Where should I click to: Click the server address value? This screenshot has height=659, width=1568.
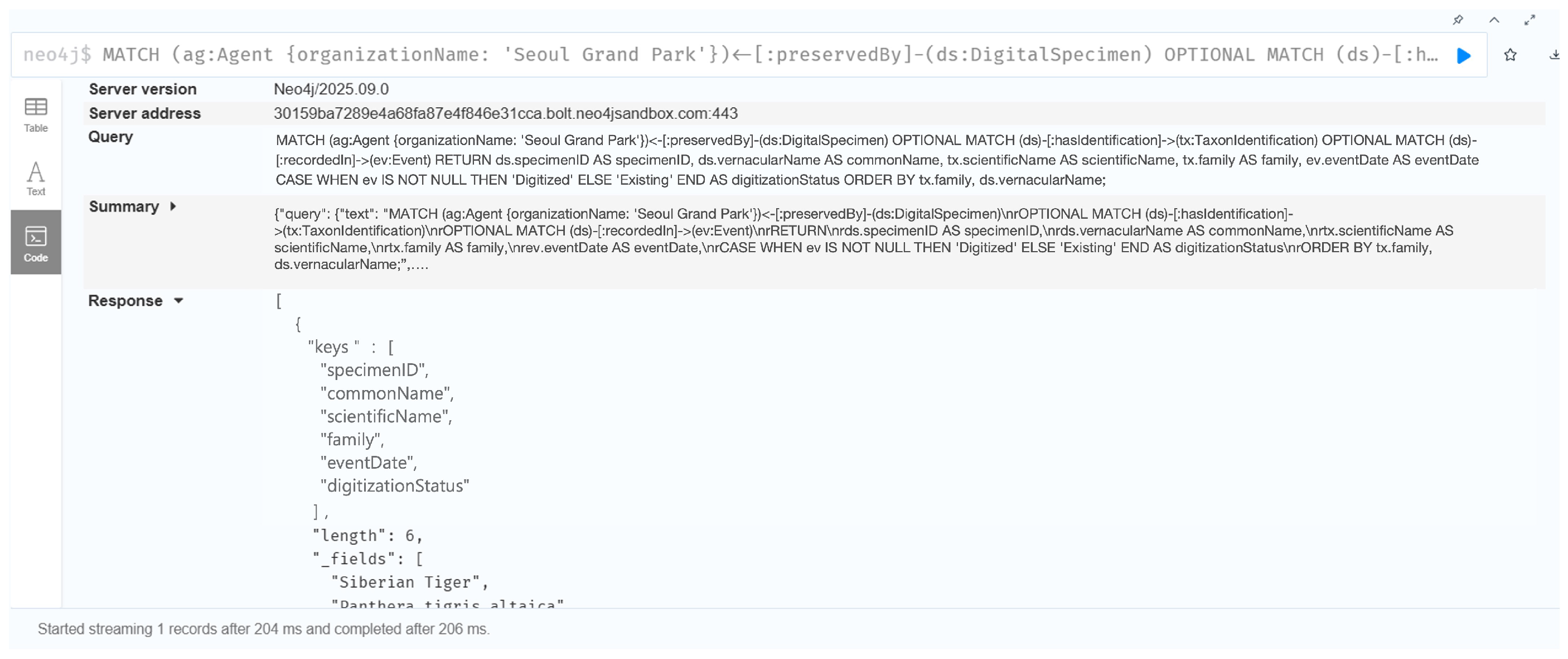[x=505, y=113]
